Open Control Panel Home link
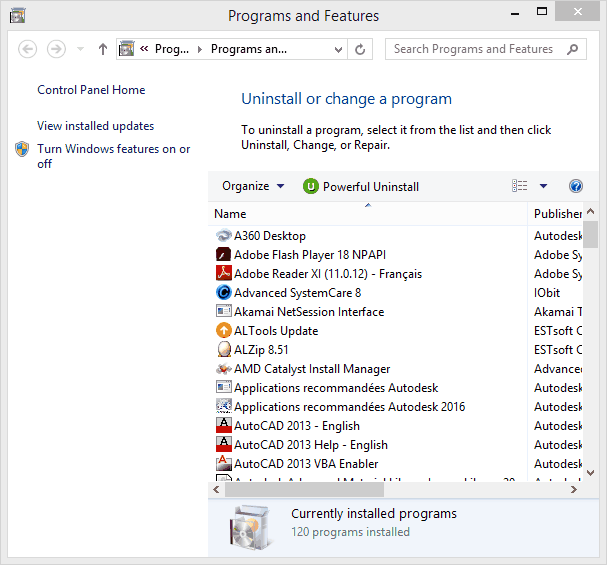Screen dimensions: 607x565 pyautogui.click(x=91, y=90)
